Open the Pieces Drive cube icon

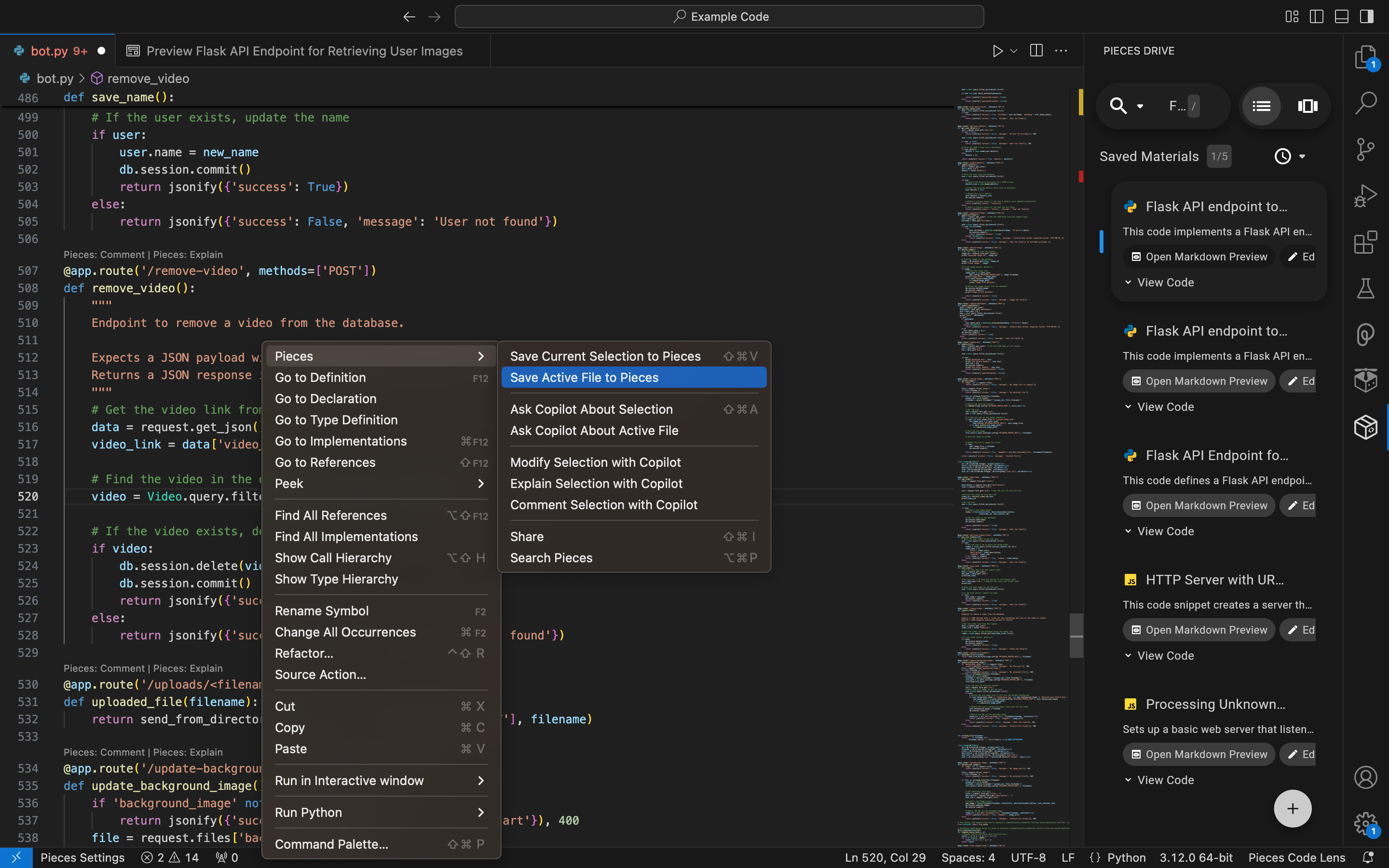point(1365,427)
